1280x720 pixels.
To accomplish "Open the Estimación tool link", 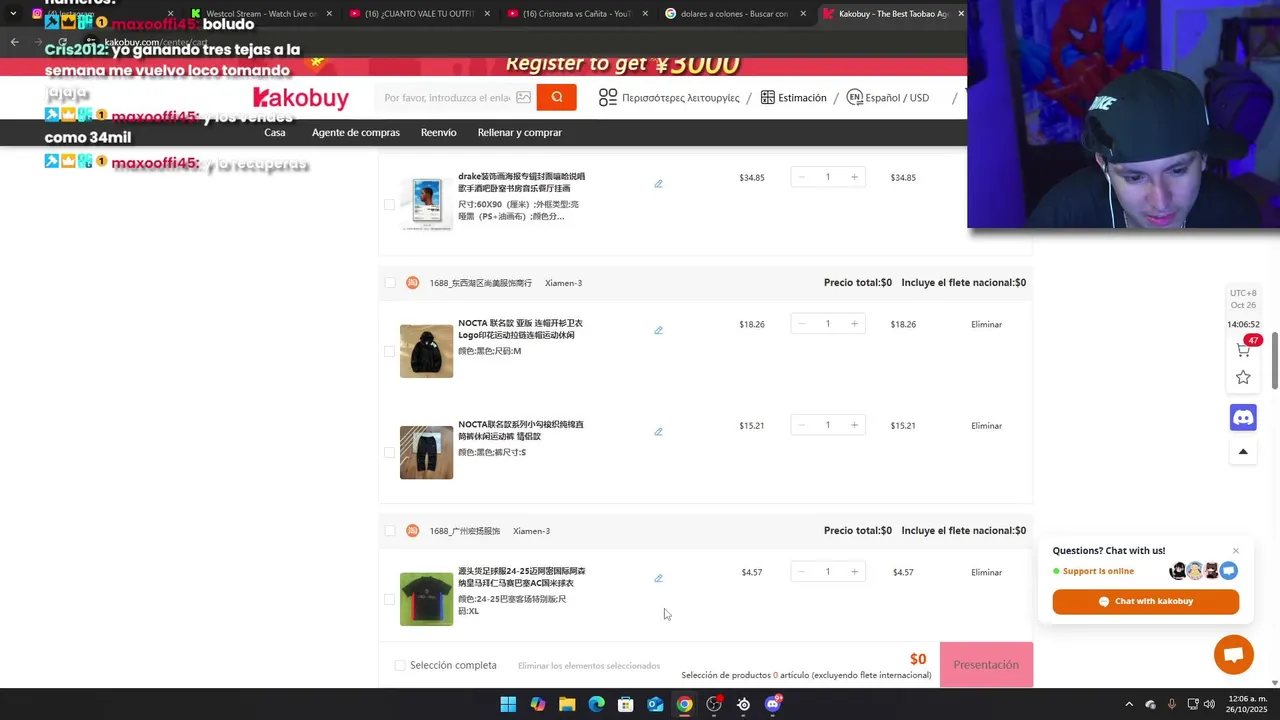I will tap(794, 97).
